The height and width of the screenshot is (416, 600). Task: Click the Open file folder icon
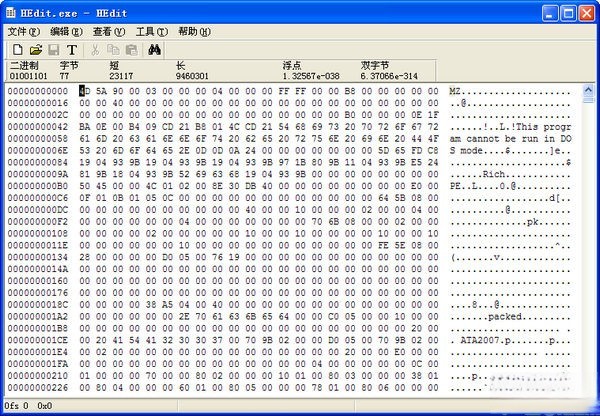[x=36, y=49]
